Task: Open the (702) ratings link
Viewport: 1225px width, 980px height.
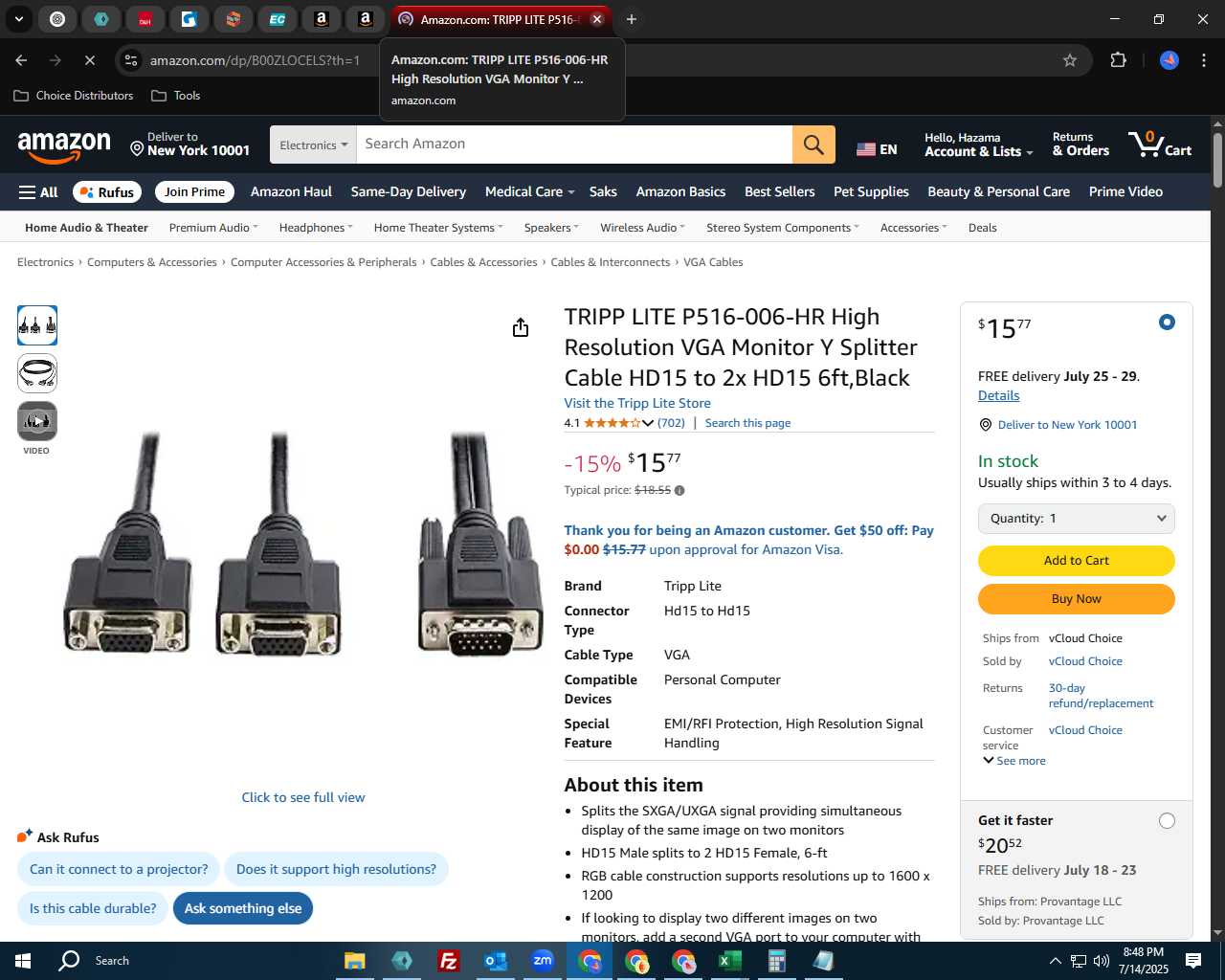Action: (671, 423)
